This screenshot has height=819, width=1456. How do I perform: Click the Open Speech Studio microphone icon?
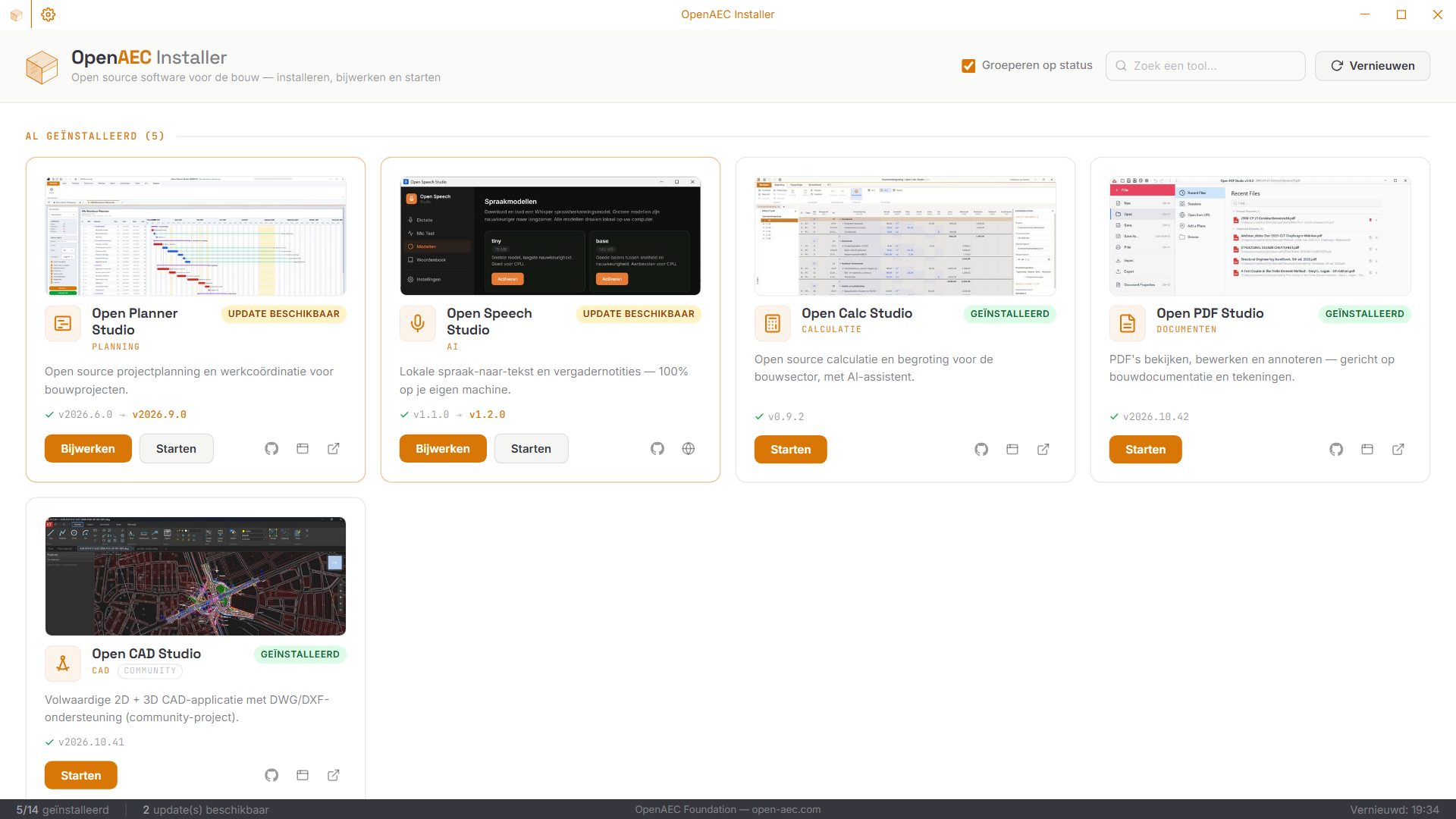point(418,324)
